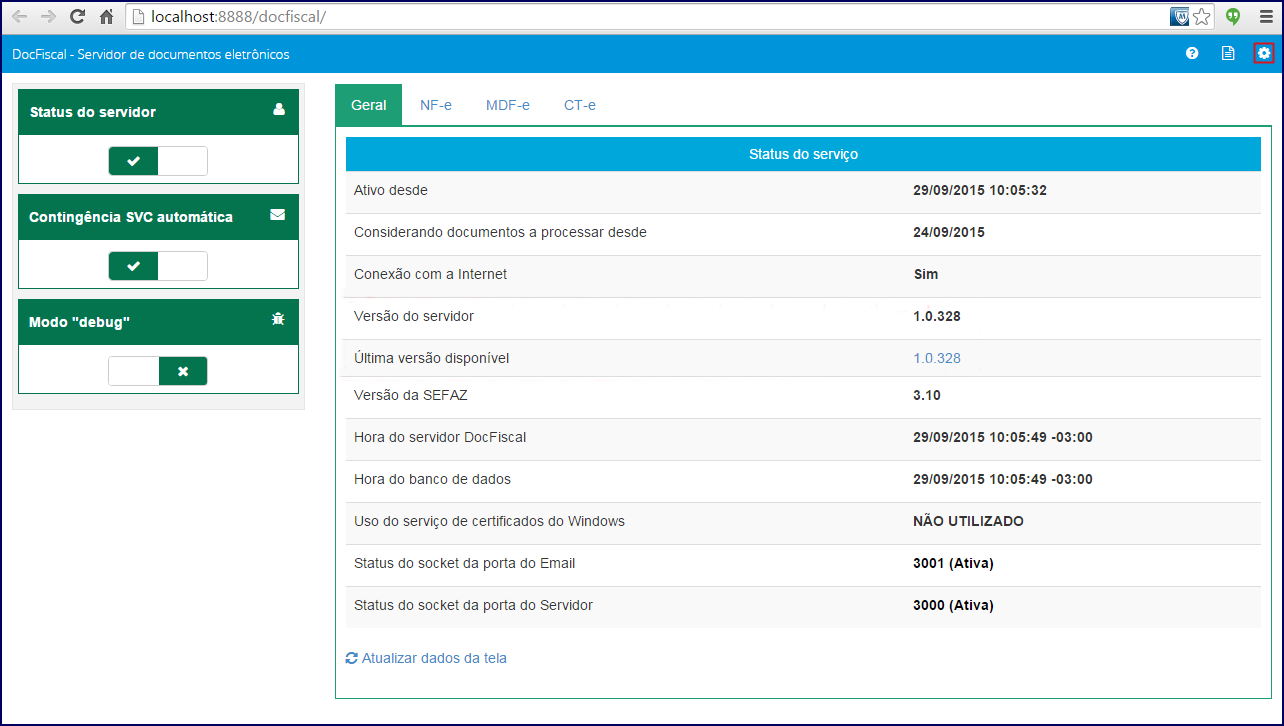The height and width of the screenshot is (726, 1284).
Task: Click the Conexão com a Internet row label
Action: [431, 274]
